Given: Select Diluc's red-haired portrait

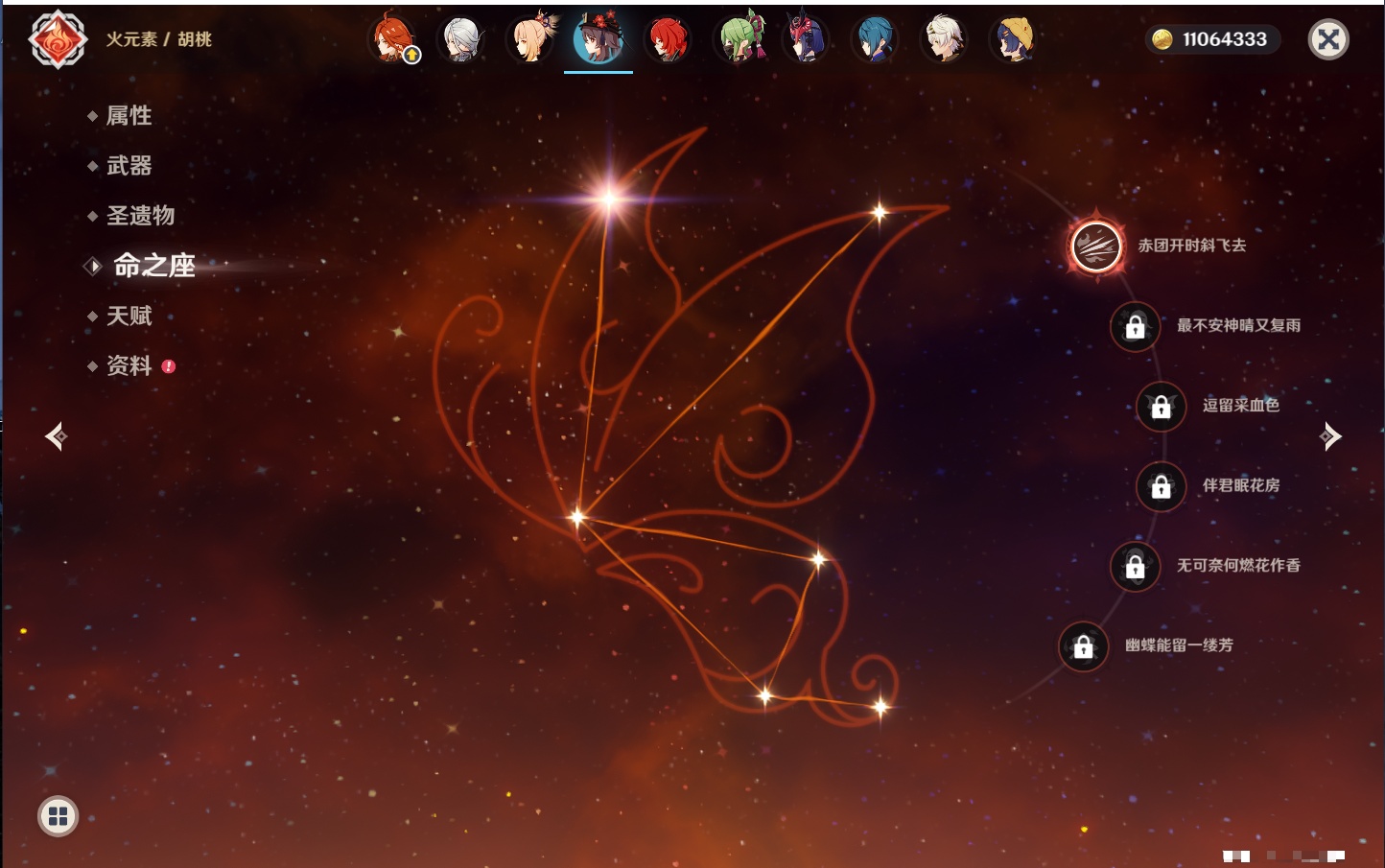Looking at the screenshot, I should coord(668,40).
